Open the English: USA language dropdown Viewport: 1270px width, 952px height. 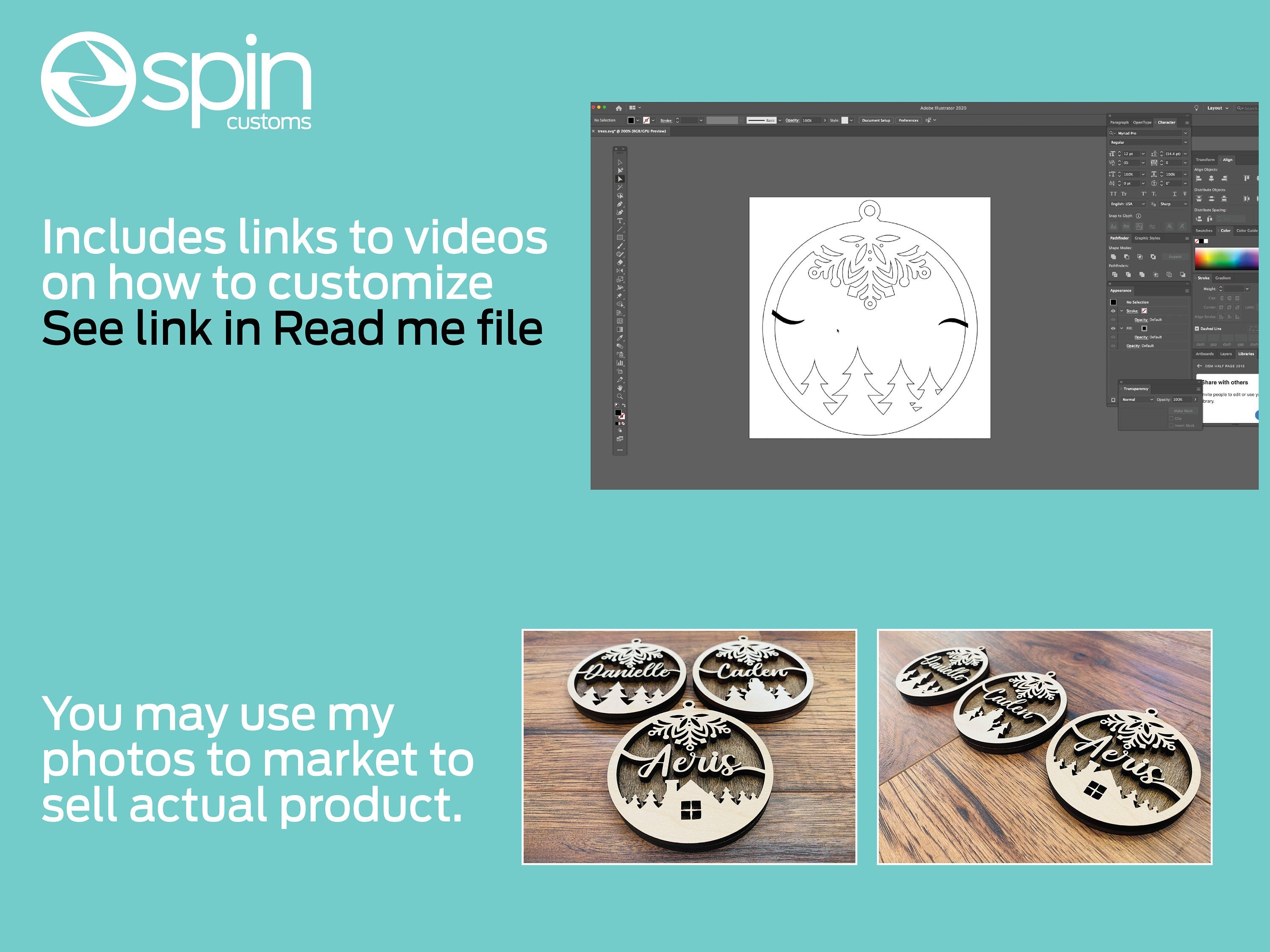pyautogui.click(x=1128, y=204)
